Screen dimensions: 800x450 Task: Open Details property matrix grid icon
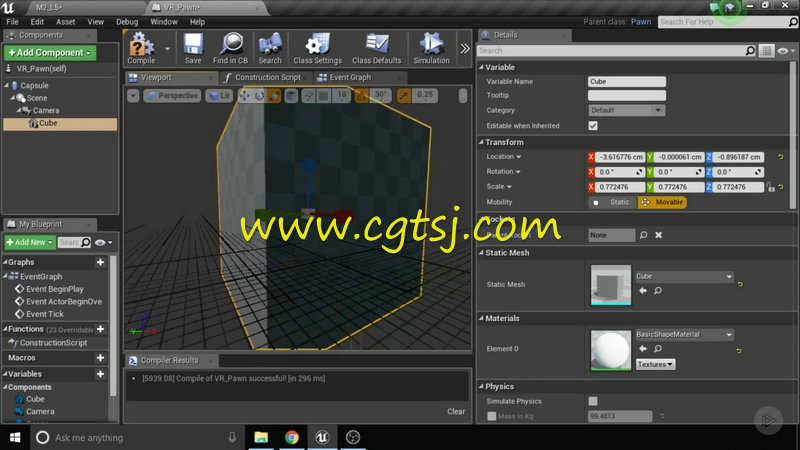click(766, 51)
